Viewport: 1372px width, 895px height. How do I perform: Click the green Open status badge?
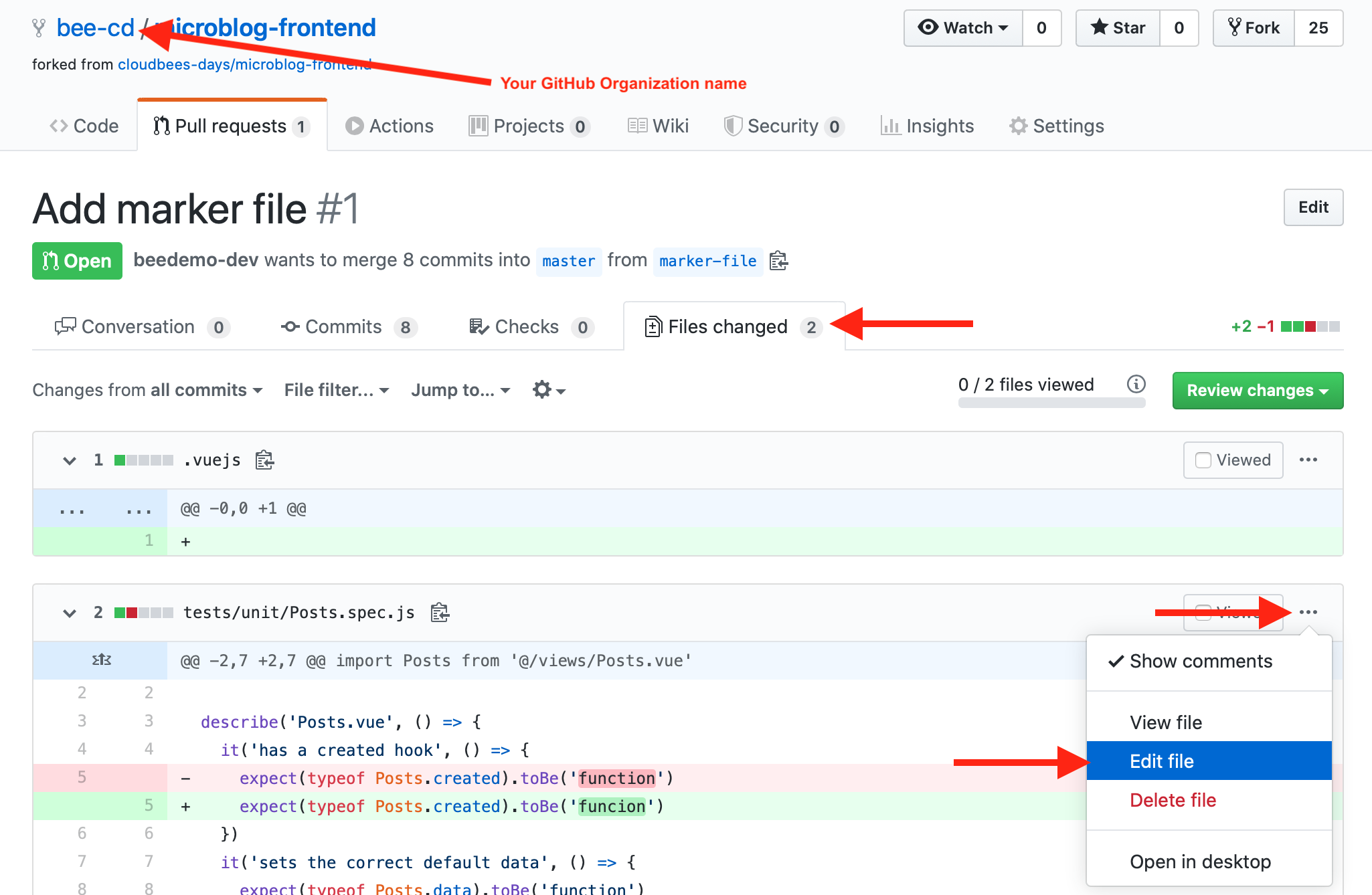click(77, 261)
